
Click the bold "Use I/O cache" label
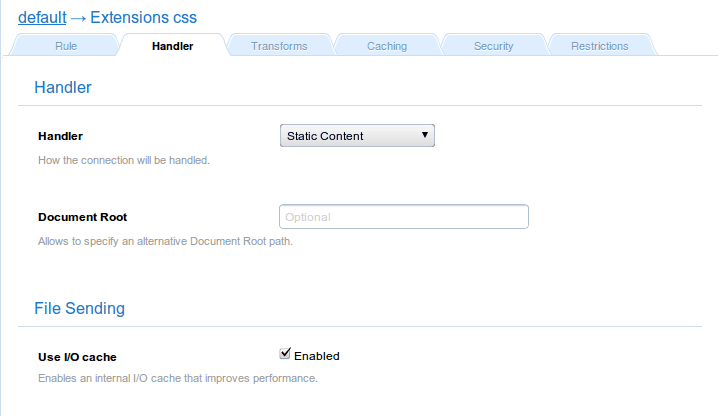[84, 357]
